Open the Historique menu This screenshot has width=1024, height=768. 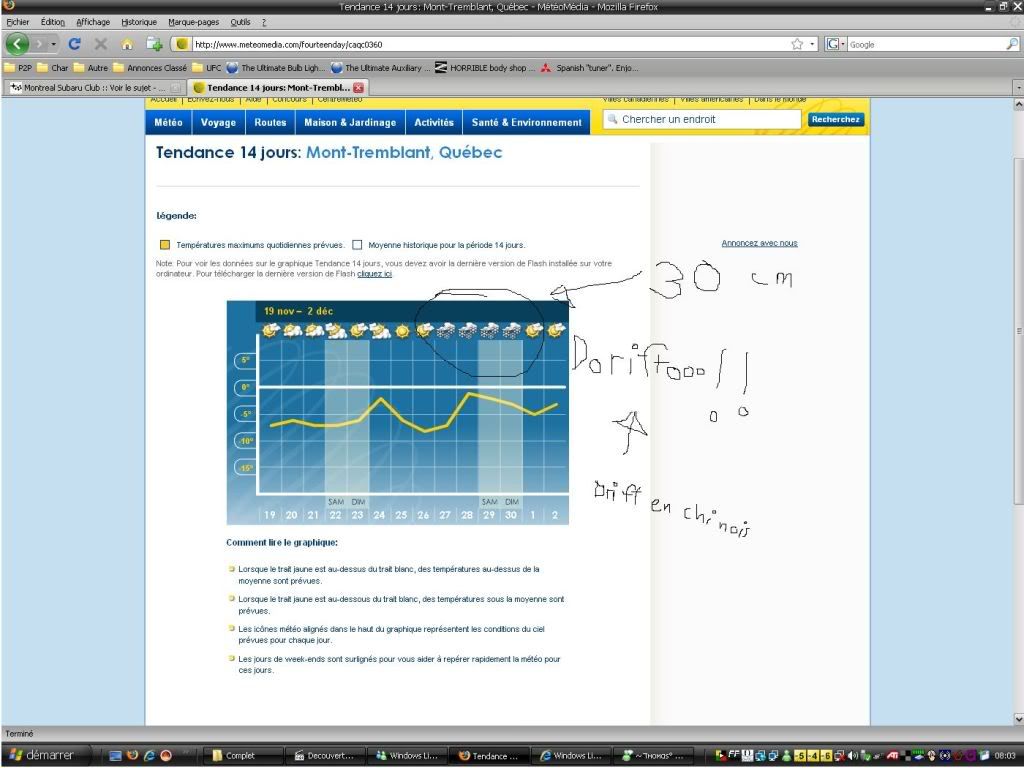pos(139,22)
